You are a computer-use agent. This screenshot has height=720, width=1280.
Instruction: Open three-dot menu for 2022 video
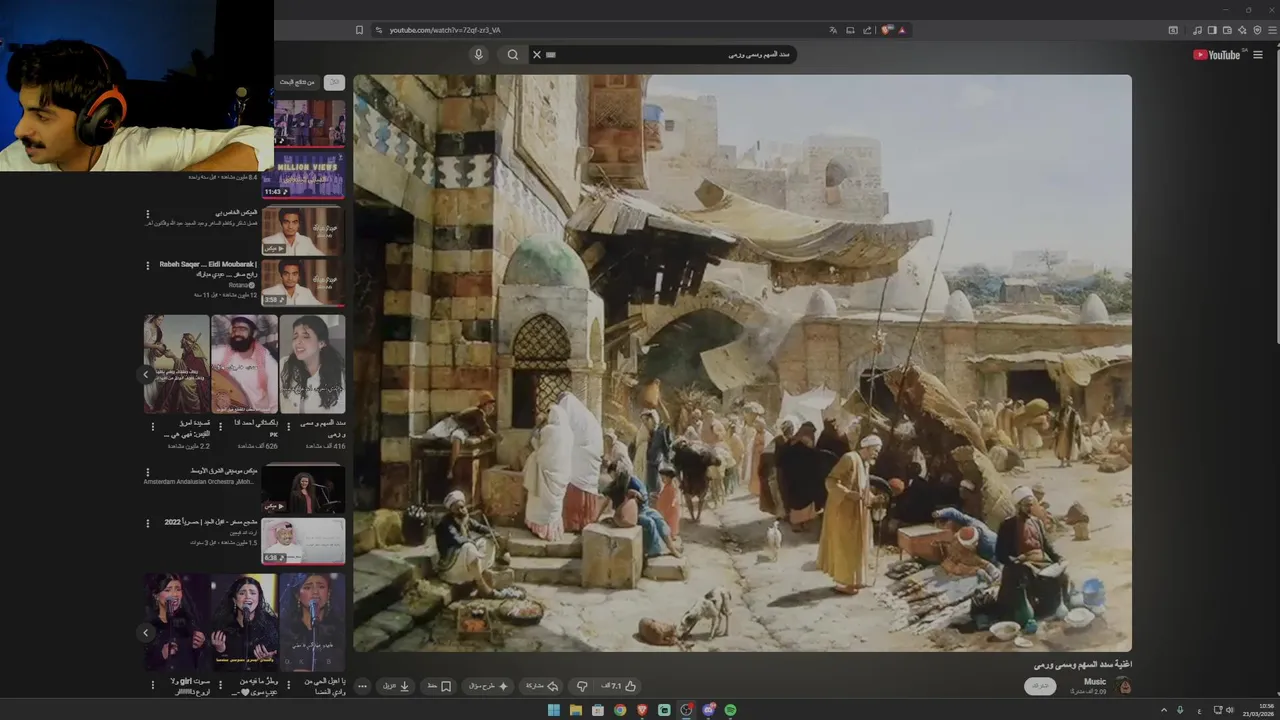click(x=148, y=523)
